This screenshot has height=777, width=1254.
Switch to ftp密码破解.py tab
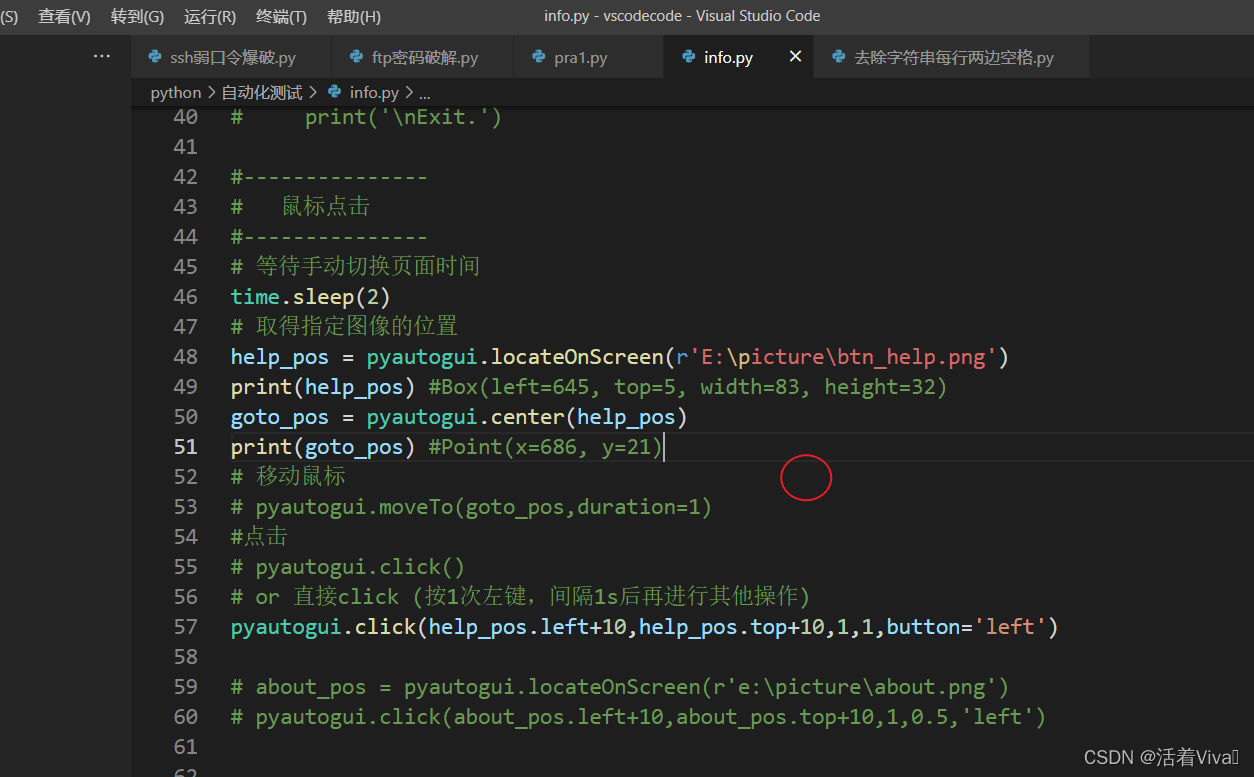[x=422, y=57]
